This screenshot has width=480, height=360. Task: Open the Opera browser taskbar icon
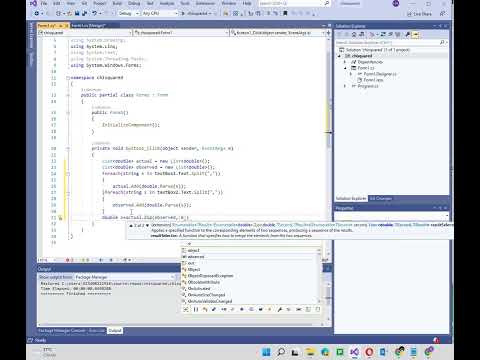(x=369, y=352)
